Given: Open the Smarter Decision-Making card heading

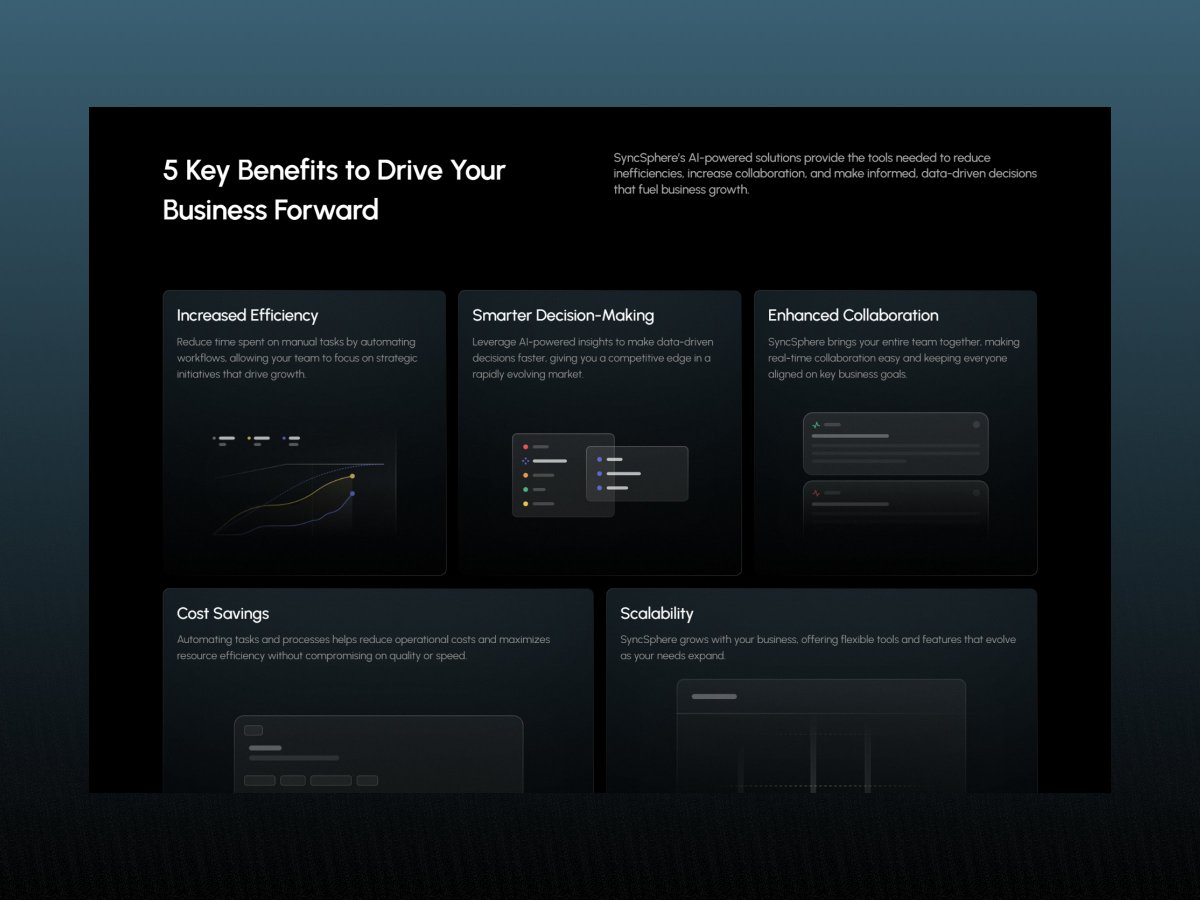Looking at the screenshot, I should point(563,315).
